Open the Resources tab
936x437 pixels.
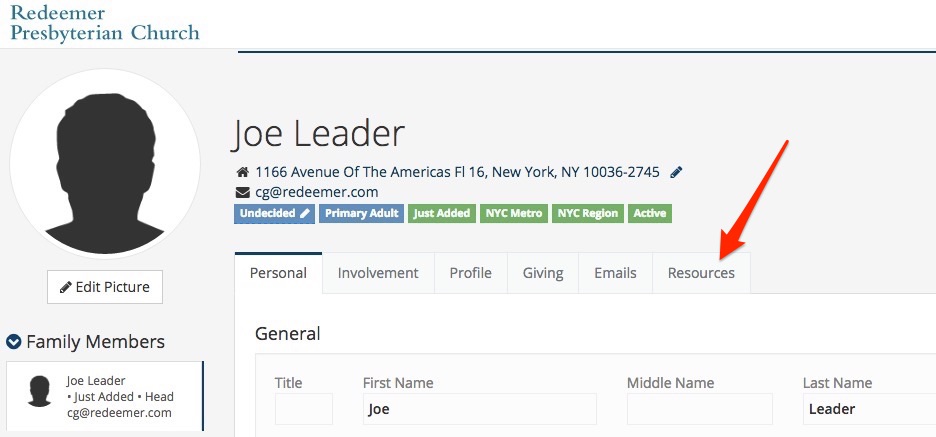(701, 273)
